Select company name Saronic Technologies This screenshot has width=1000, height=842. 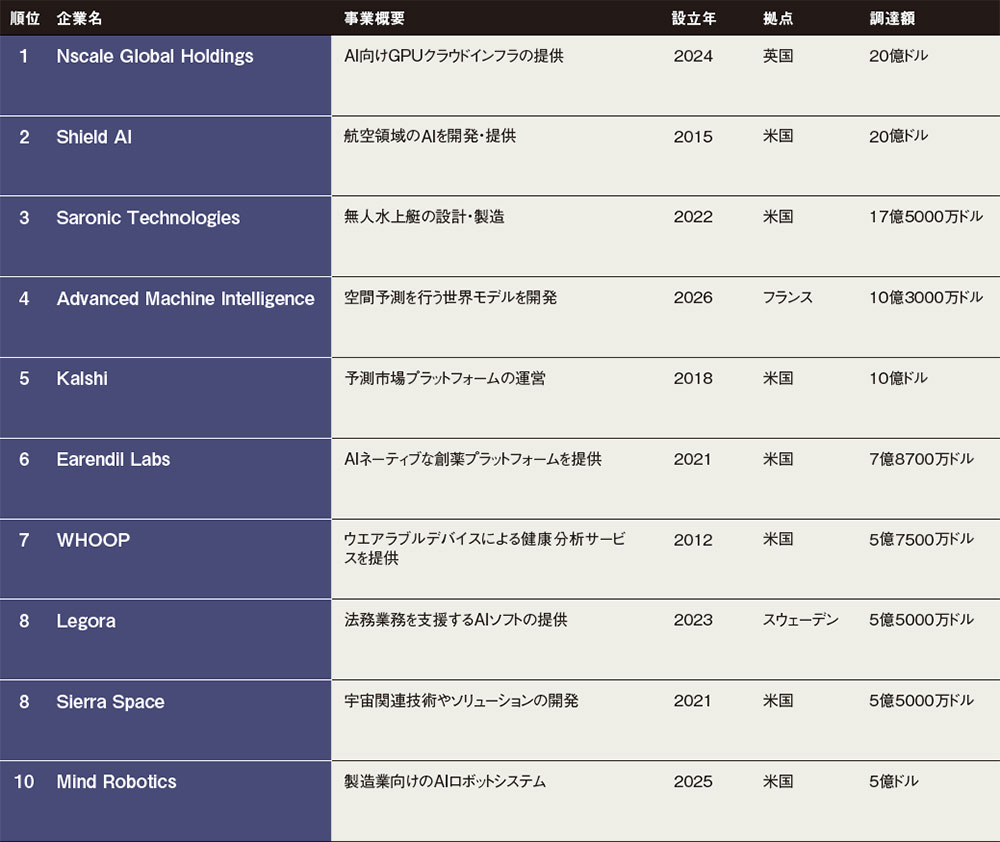click(x=148, y=218)
